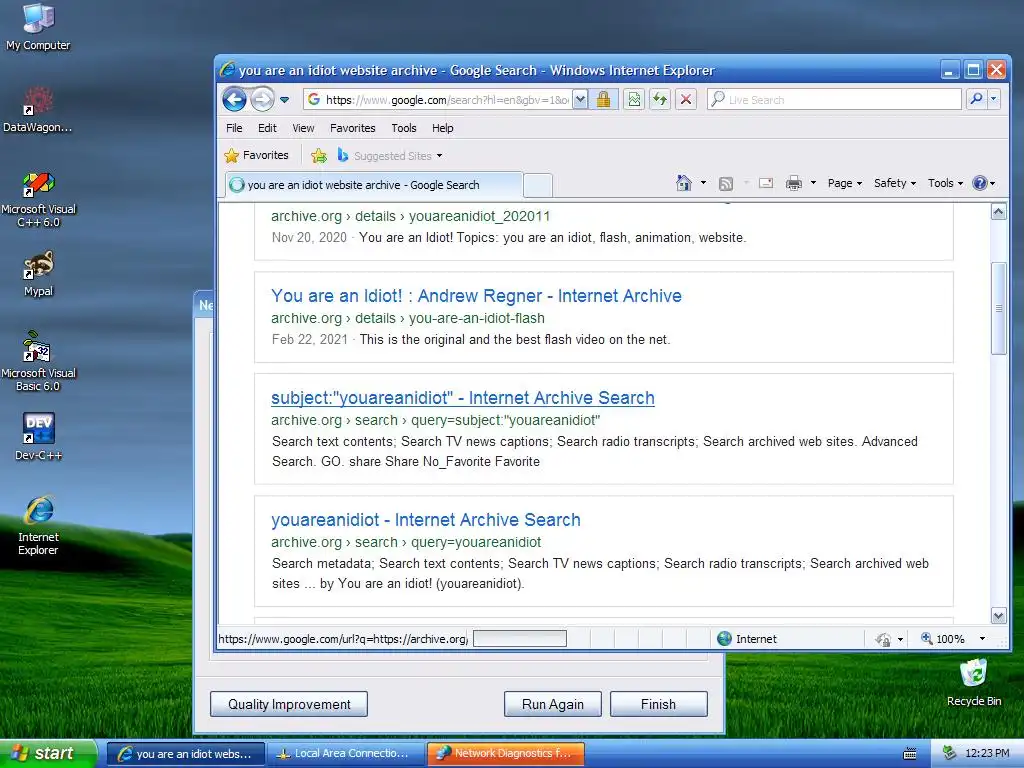The height and width of the screenshot is (768, 1024).
Task: Click the address bar URL field
Action: 438,99
